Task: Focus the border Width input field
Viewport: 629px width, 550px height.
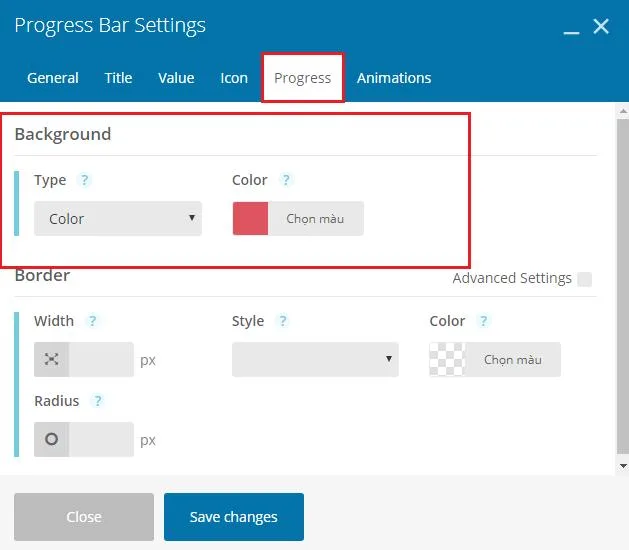Action: pyautogui.click(x=100, y=360)
